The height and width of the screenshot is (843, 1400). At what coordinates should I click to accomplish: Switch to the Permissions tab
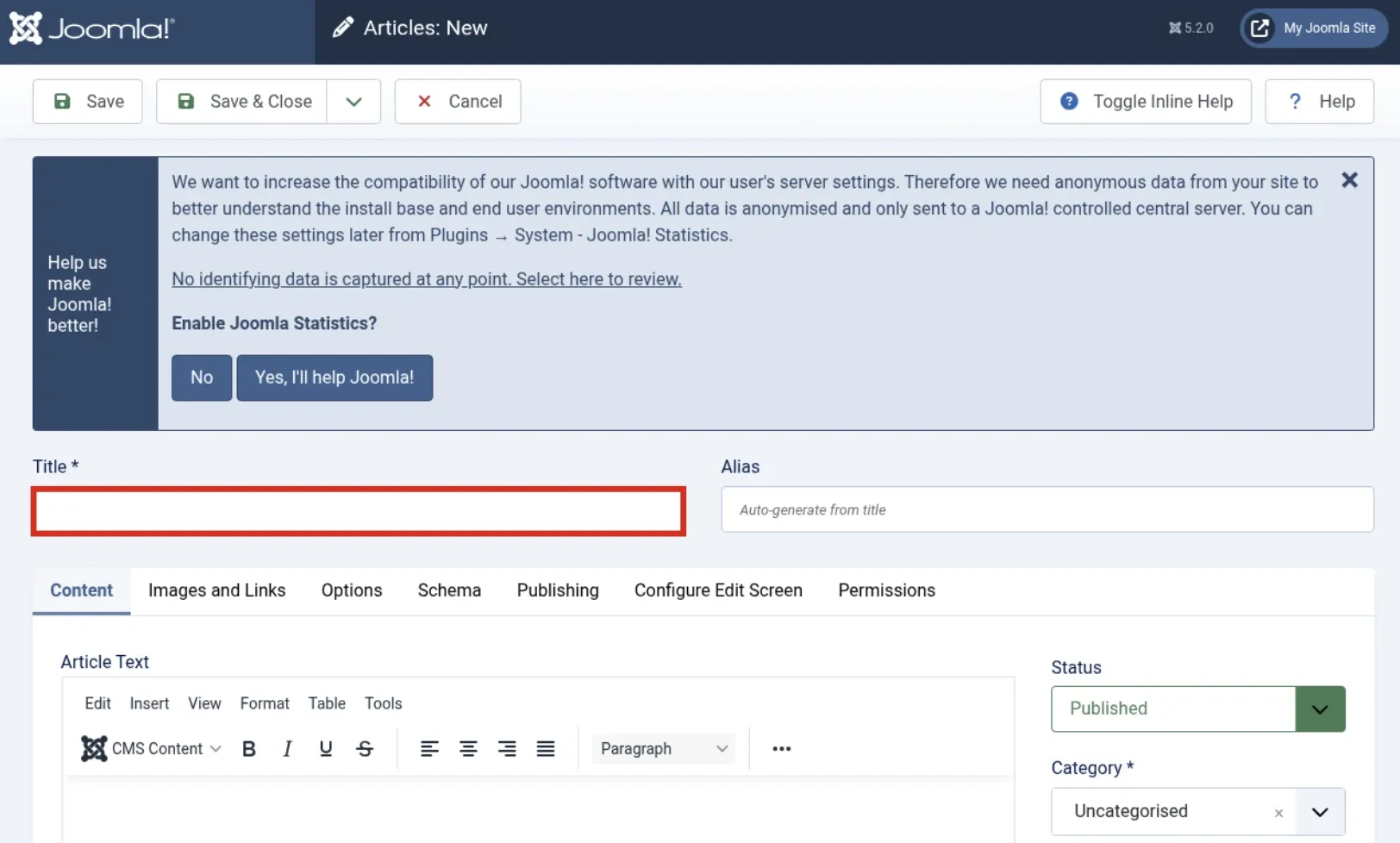coord(886,590)
